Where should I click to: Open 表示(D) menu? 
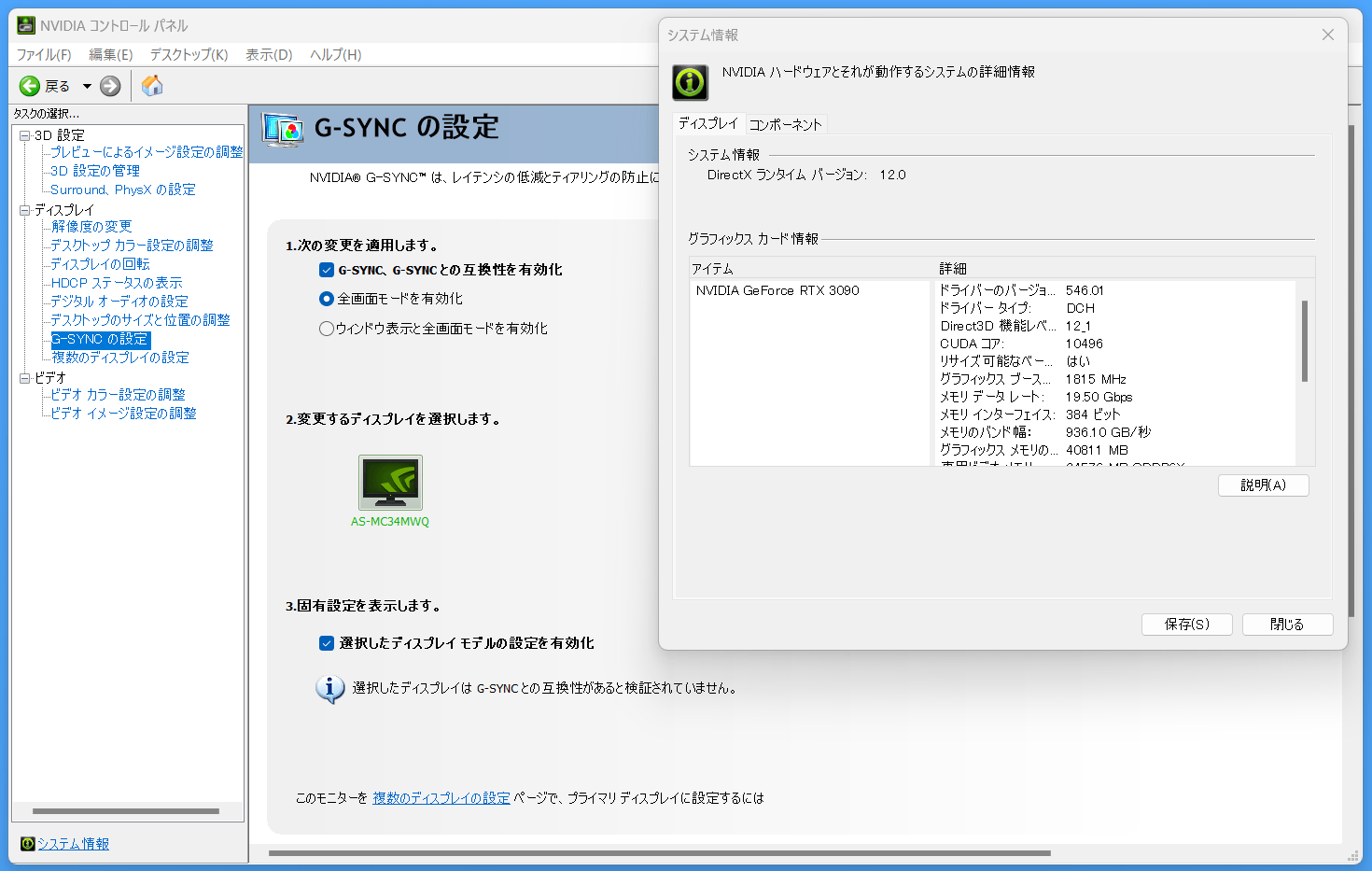coord(269,54)
